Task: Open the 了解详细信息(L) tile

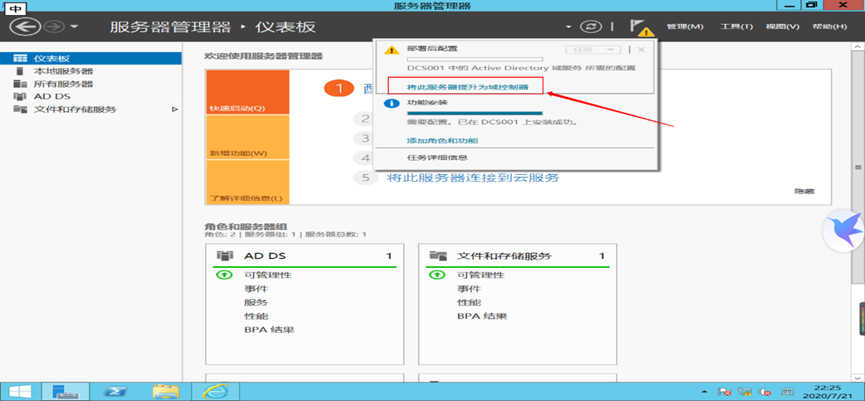Action: click(x=247, y=182)
